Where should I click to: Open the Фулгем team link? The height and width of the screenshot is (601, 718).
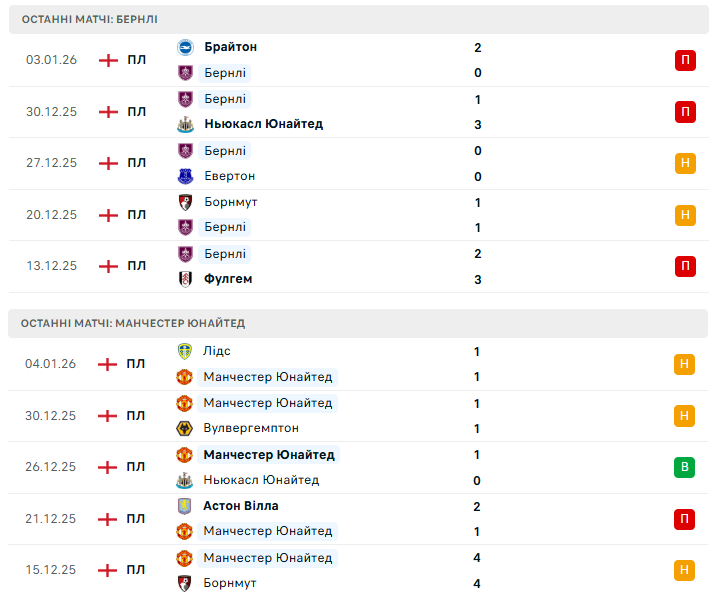pyautogui.click(x=227, y=279)
